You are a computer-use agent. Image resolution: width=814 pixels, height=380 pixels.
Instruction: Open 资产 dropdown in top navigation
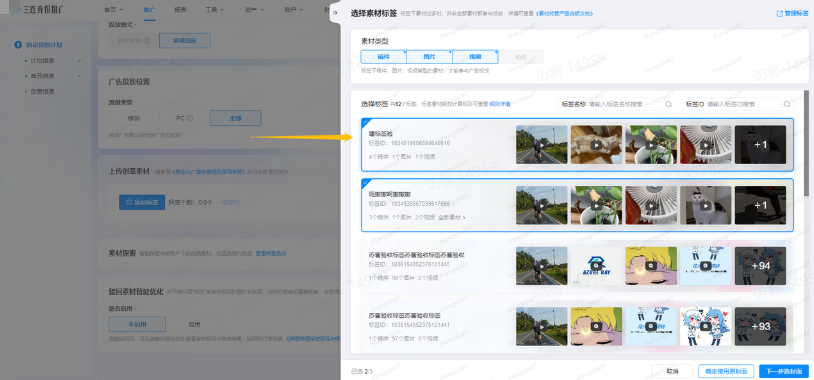(254, 10)
